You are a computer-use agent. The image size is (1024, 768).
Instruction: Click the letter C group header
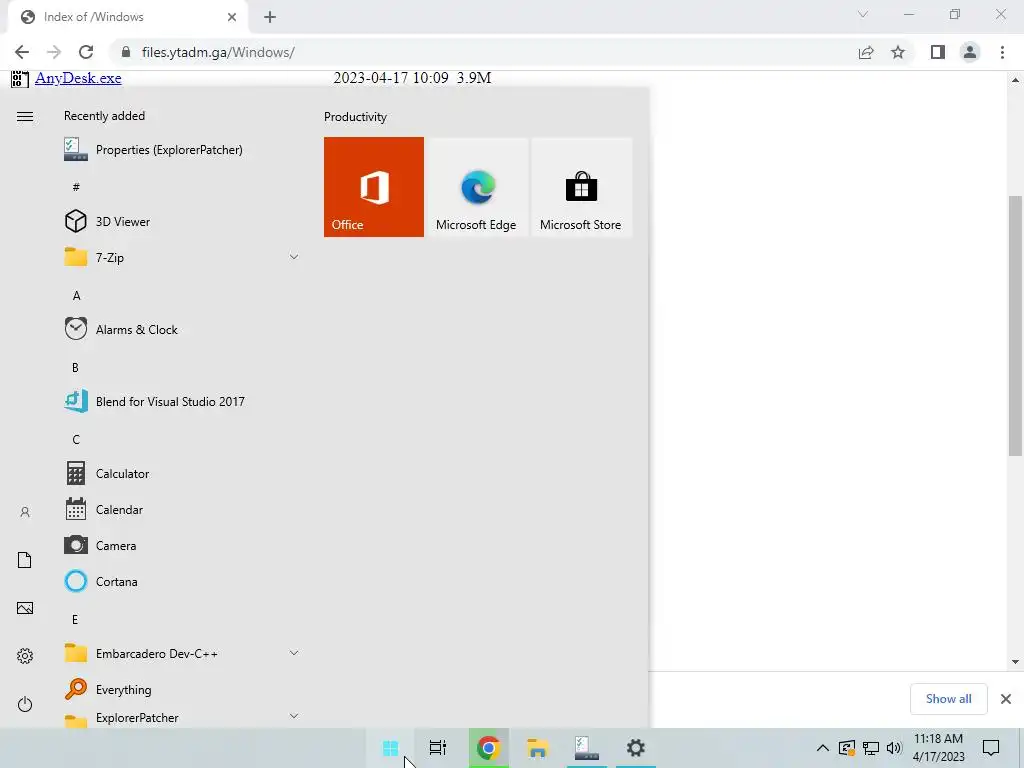pyautogui.click(x=76, y=440)
